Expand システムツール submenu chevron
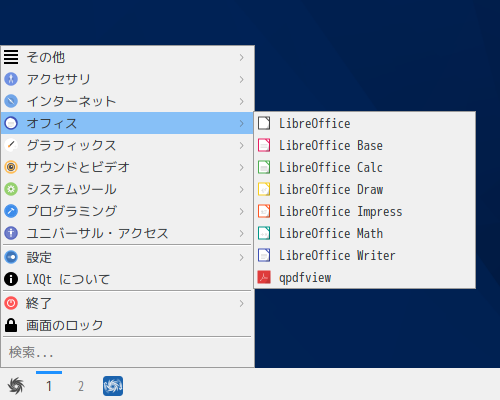The image size is (500, 400). [242, 189]
